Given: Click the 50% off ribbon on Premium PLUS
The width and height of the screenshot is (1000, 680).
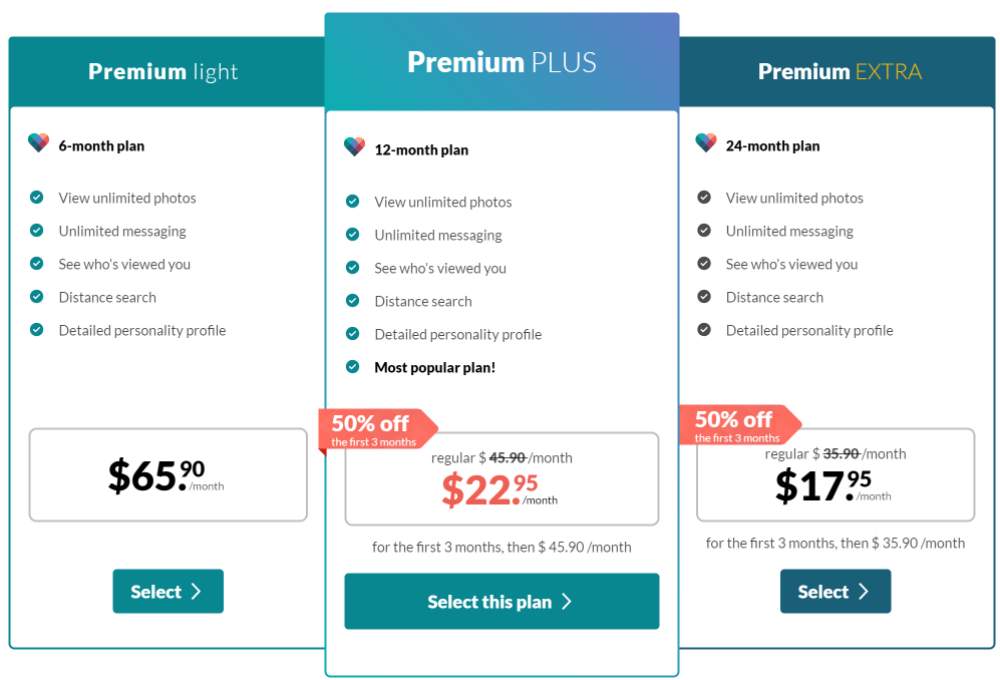Looking at the screenshot, I should point(378,429).
